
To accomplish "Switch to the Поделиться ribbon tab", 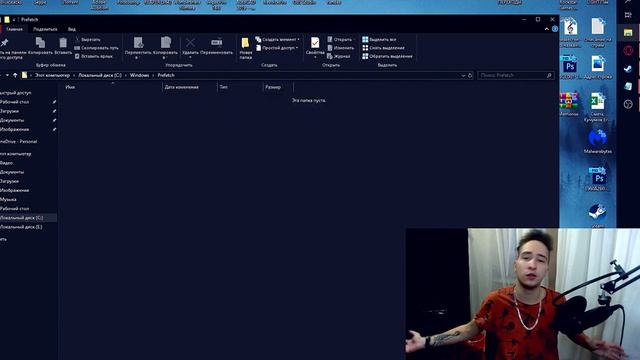I will point(45,29).
